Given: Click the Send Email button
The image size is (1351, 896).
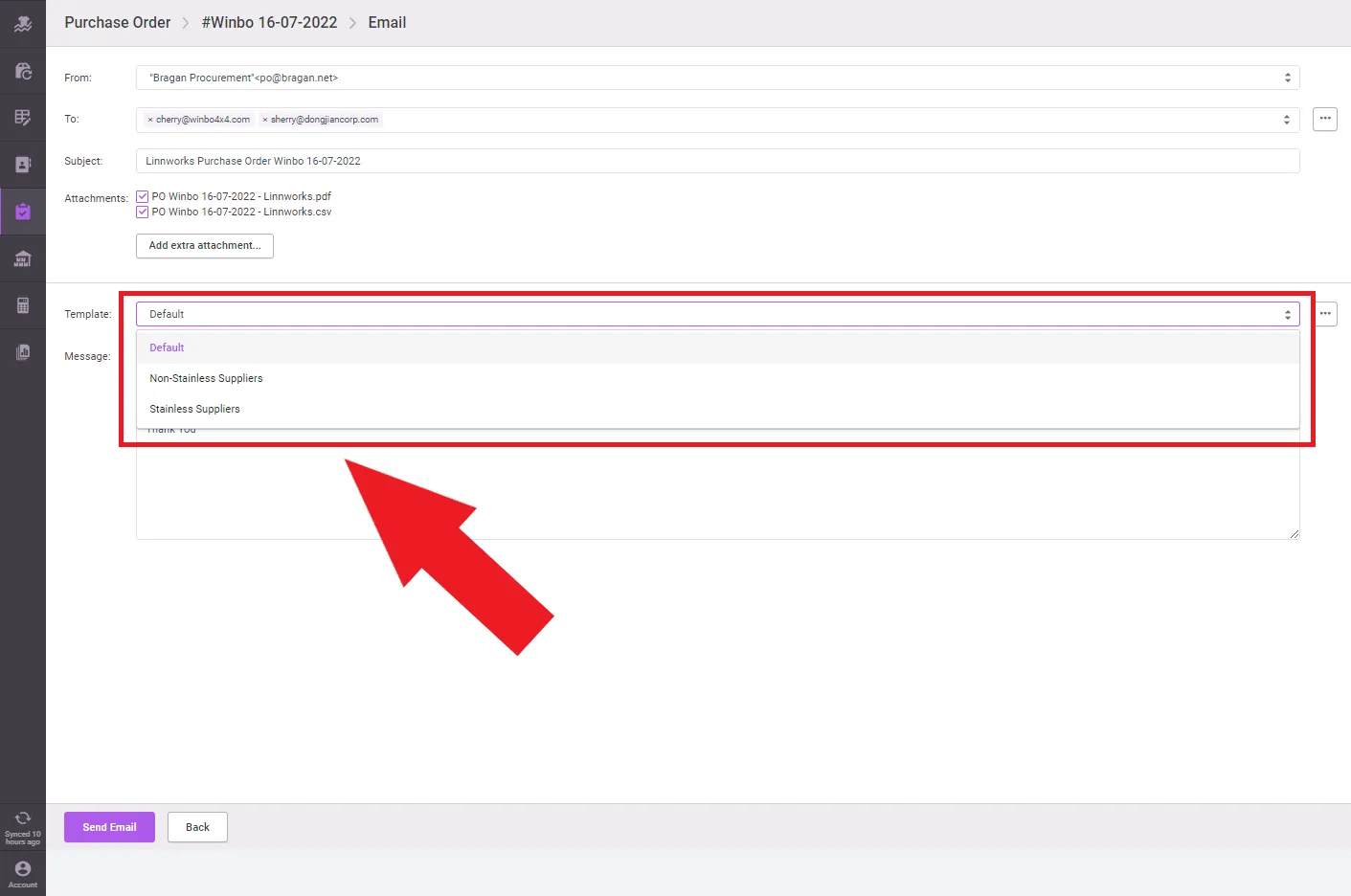Looking at the screenshot, I should [109, 827].
